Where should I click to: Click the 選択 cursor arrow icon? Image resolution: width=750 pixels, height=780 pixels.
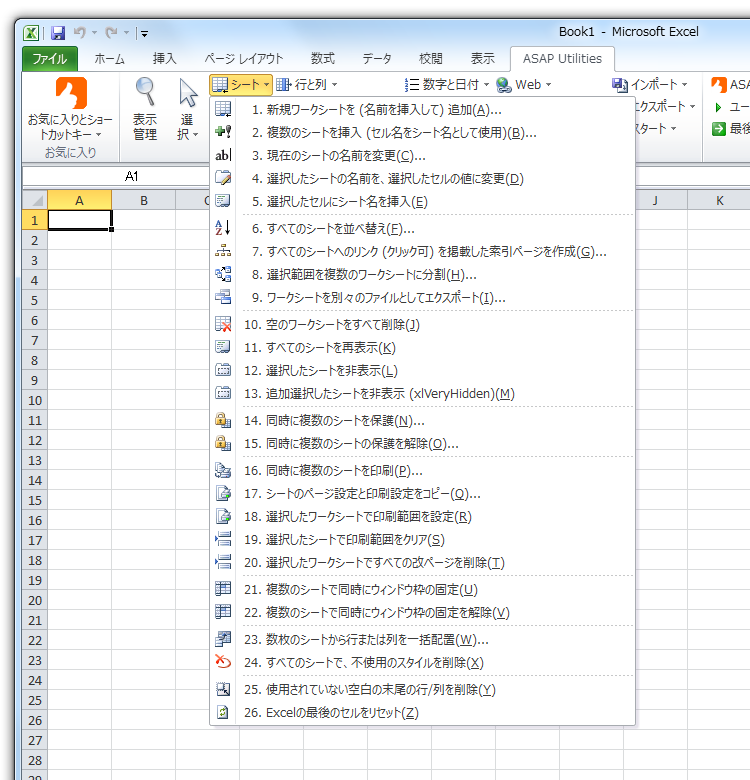click(188, 93)
